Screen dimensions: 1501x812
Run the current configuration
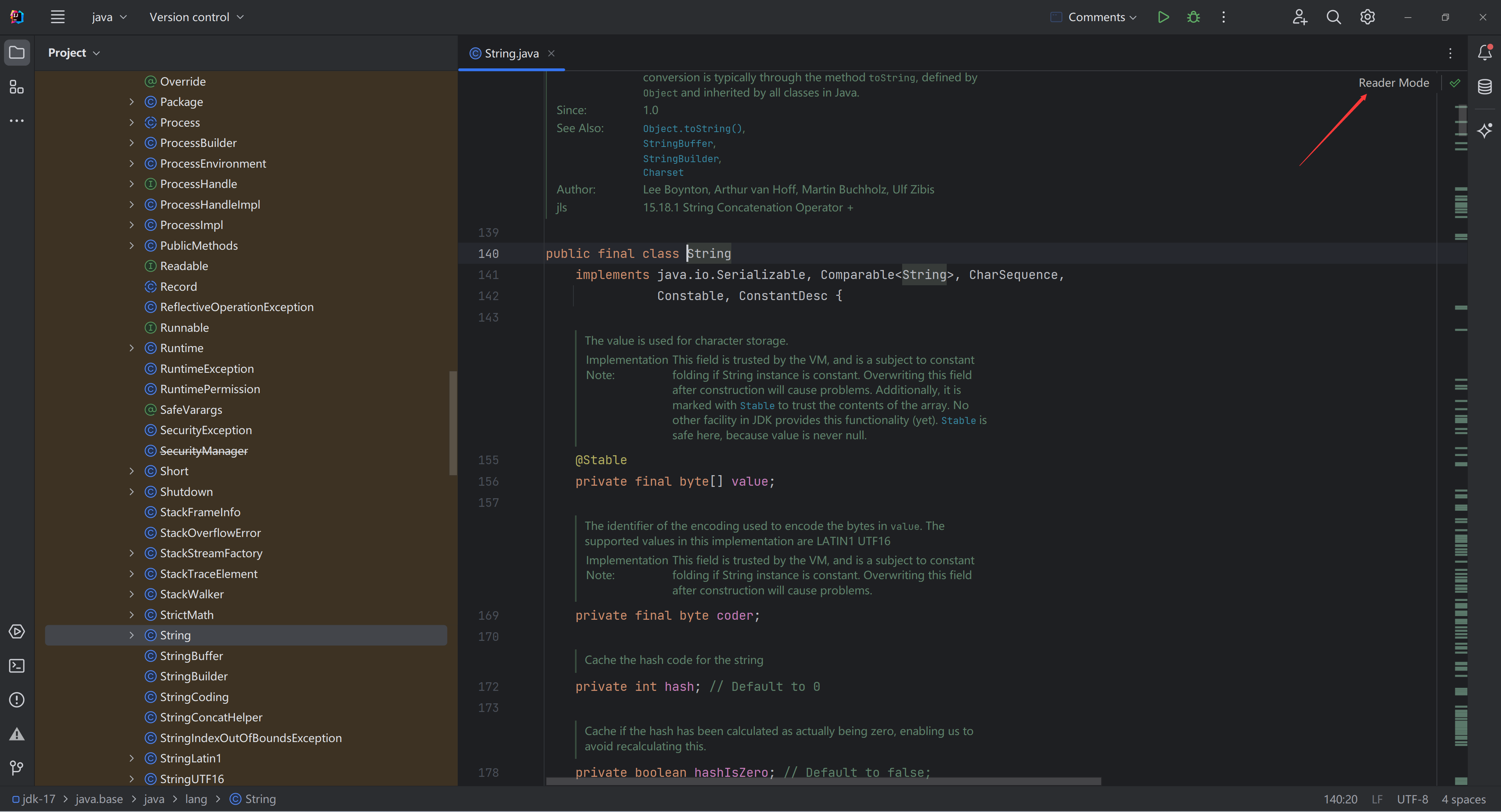coord(1164,17)
